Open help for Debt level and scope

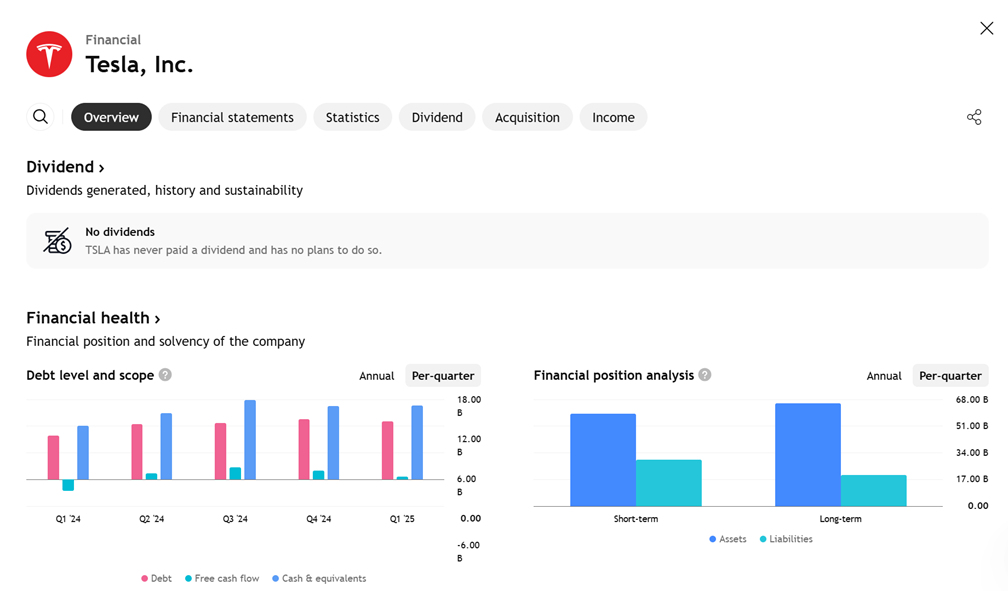(165, 375)
